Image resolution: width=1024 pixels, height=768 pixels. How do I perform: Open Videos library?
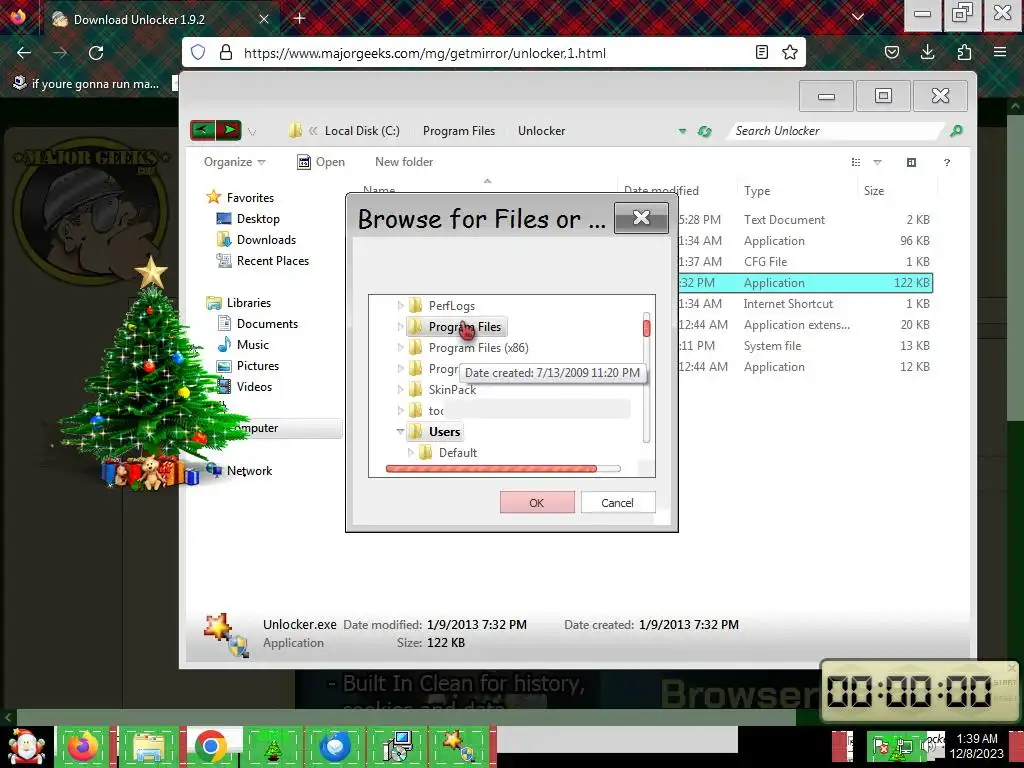254,387
